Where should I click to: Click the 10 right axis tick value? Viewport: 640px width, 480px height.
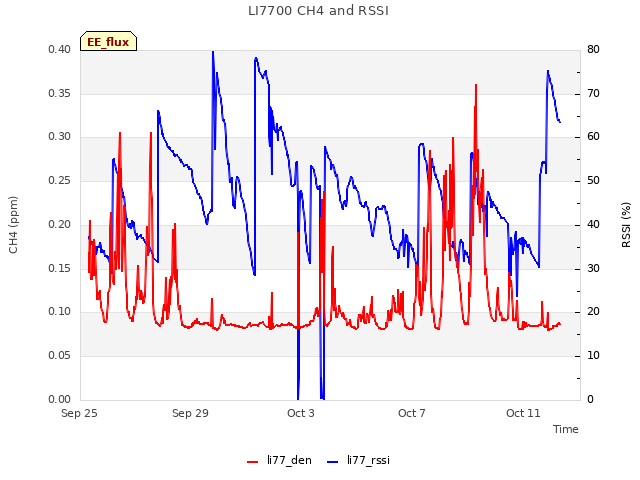pos(593,356)
